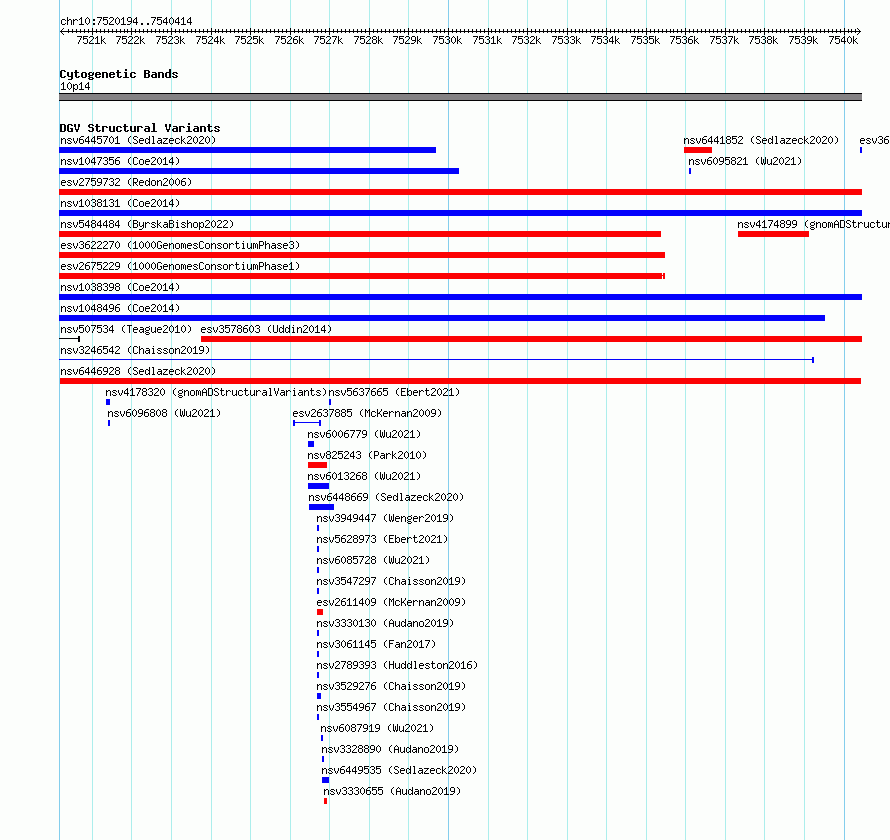Click the DGV Structural Variants track title
The height and width of the screenshot is (840, 890).
(140, 128)
